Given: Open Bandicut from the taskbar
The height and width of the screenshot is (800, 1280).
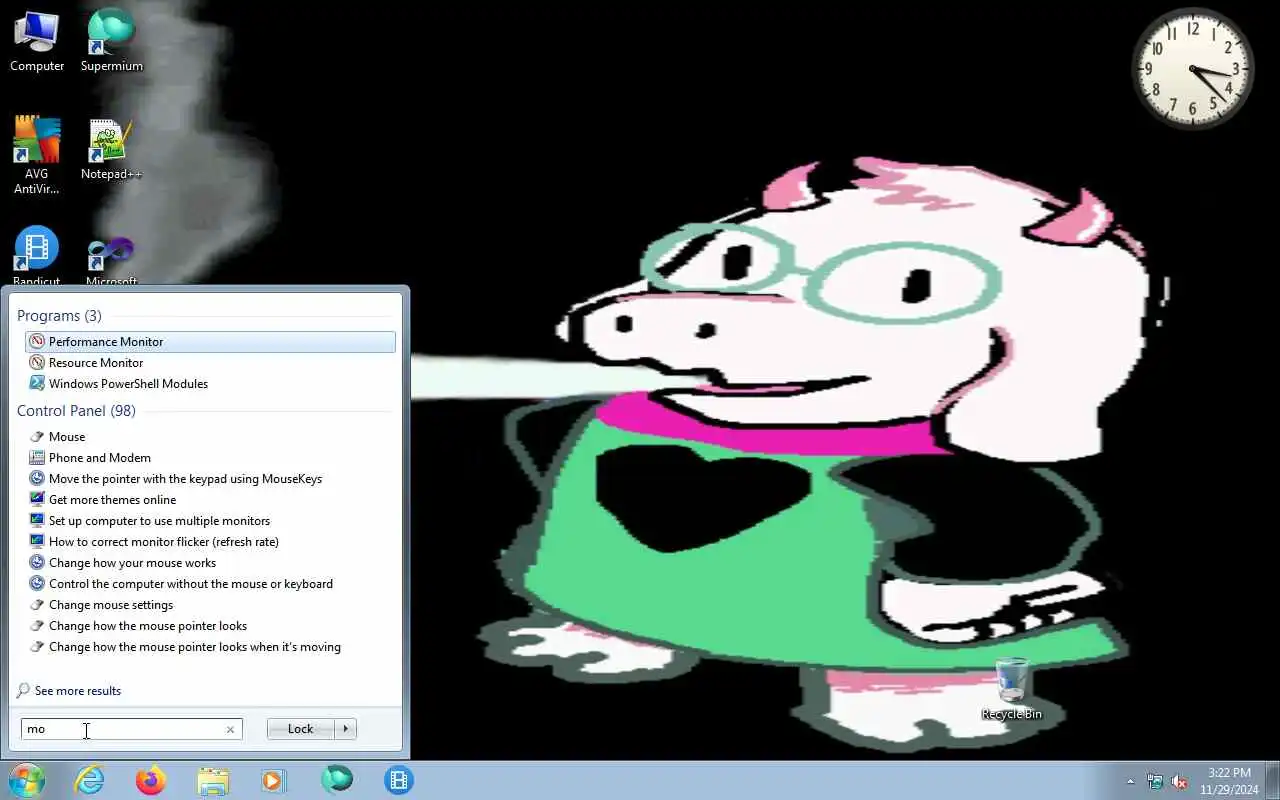Looking at the screenshot, I should (x=399, y=780).
